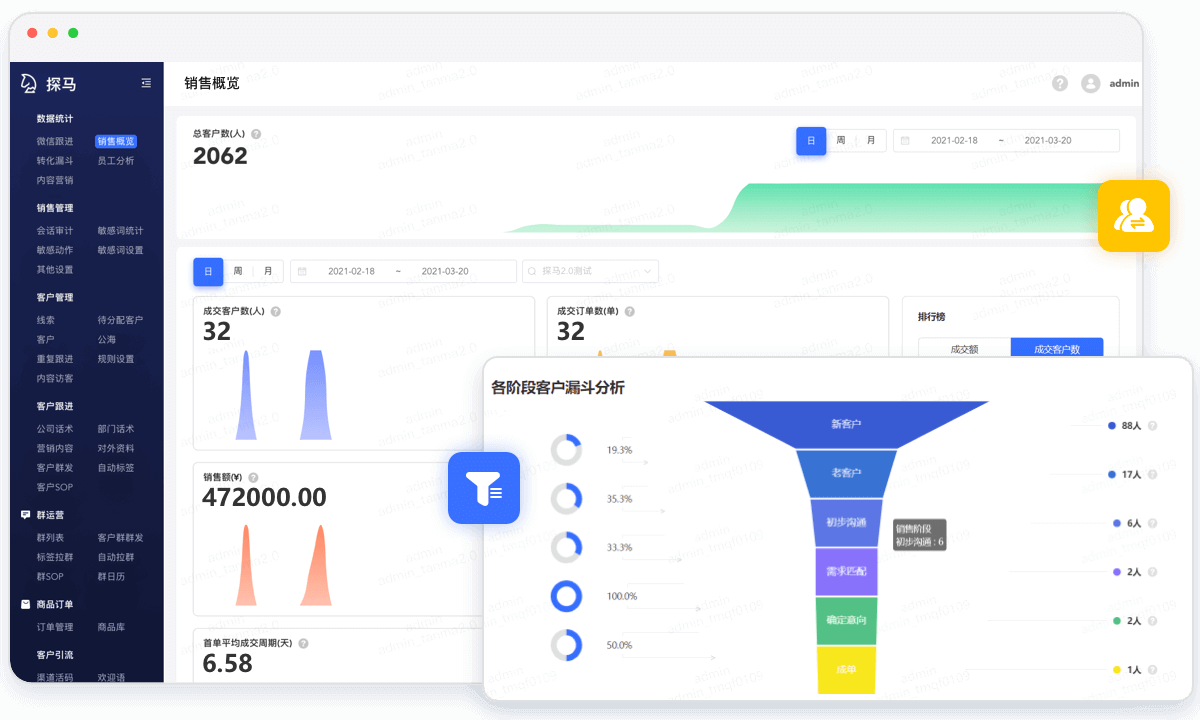The image size is (1200, 720).
Task: Open 客户SOP in the sidebar
Action: pyautogui.click(x=55, y=487)
